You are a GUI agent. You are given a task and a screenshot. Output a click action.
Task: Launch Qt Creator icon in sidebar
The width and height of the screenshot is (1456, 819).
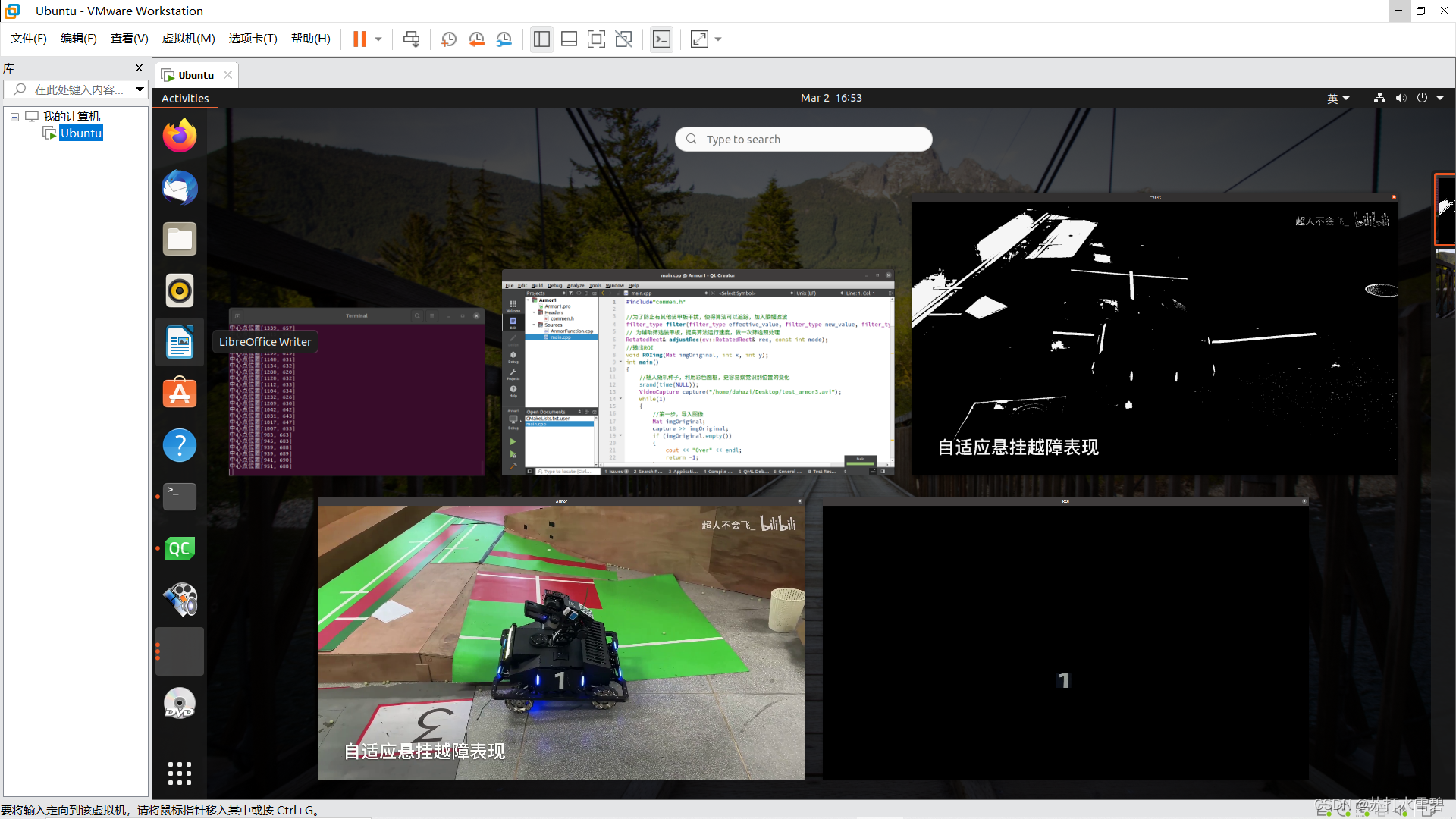[x=180, y=548]
